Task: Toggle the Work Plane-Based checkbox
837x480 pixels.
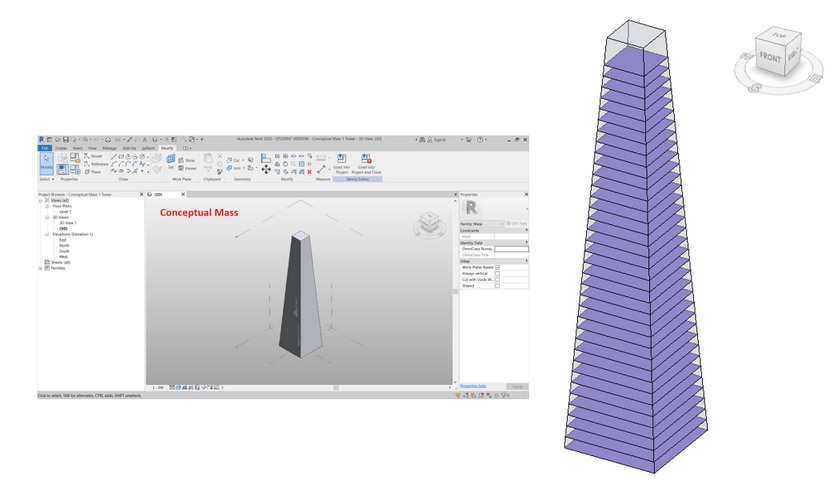Action: [x=497, y=268]
